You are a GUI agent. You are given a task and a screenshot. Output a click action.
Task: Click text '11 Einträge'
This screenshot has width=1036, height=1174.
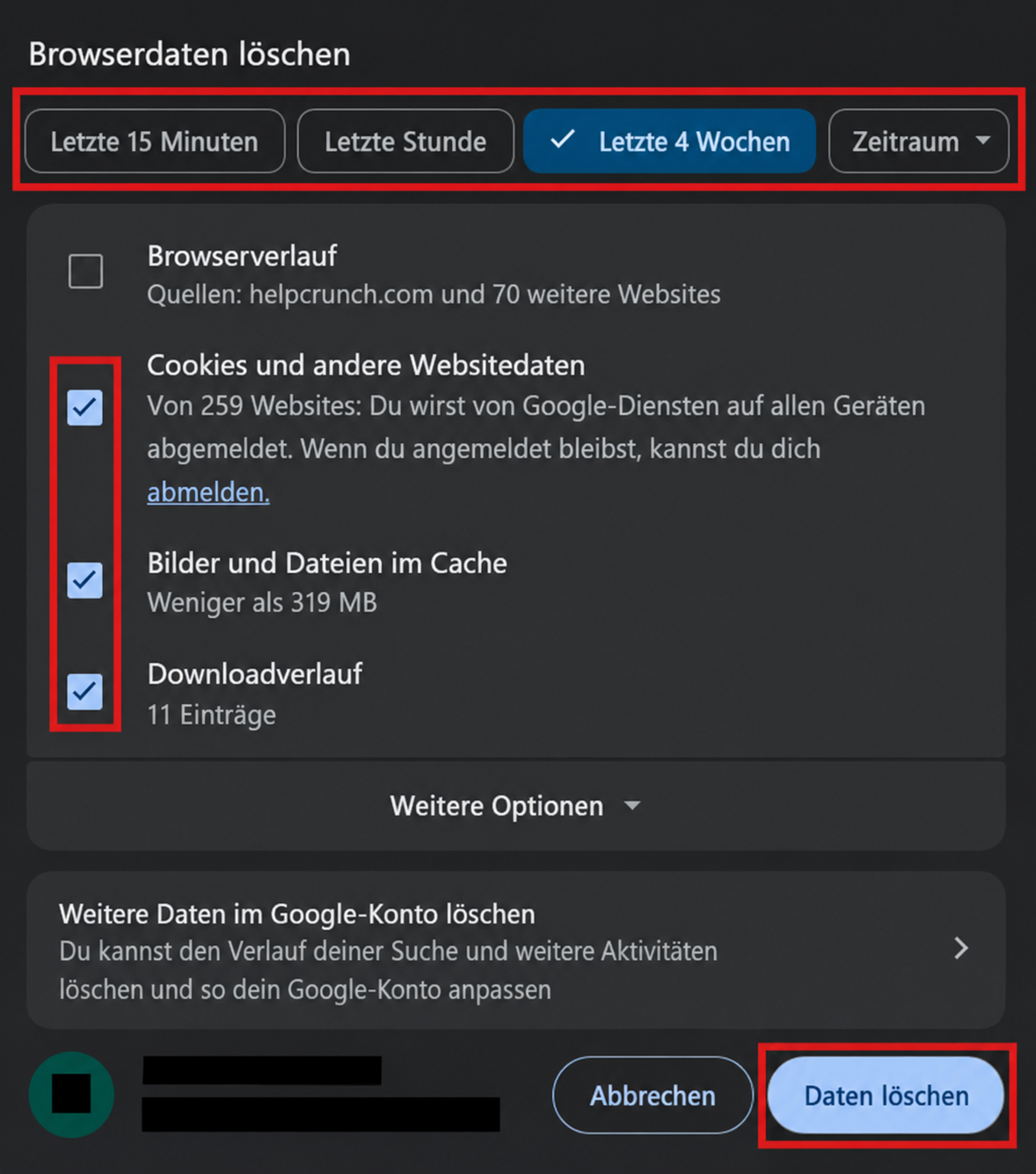(x=211, y=715)
